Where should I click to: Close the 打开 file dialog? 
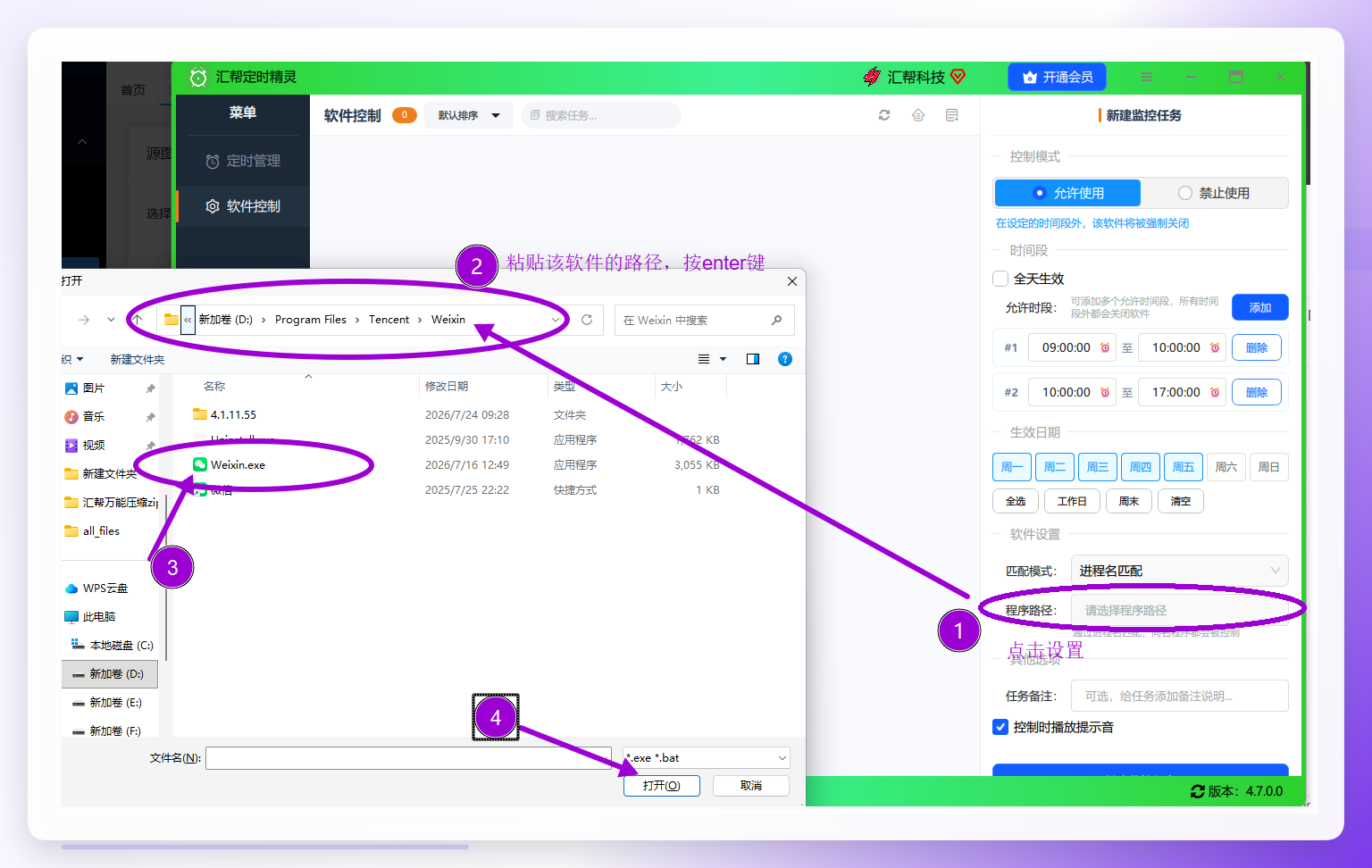(792, 281)
